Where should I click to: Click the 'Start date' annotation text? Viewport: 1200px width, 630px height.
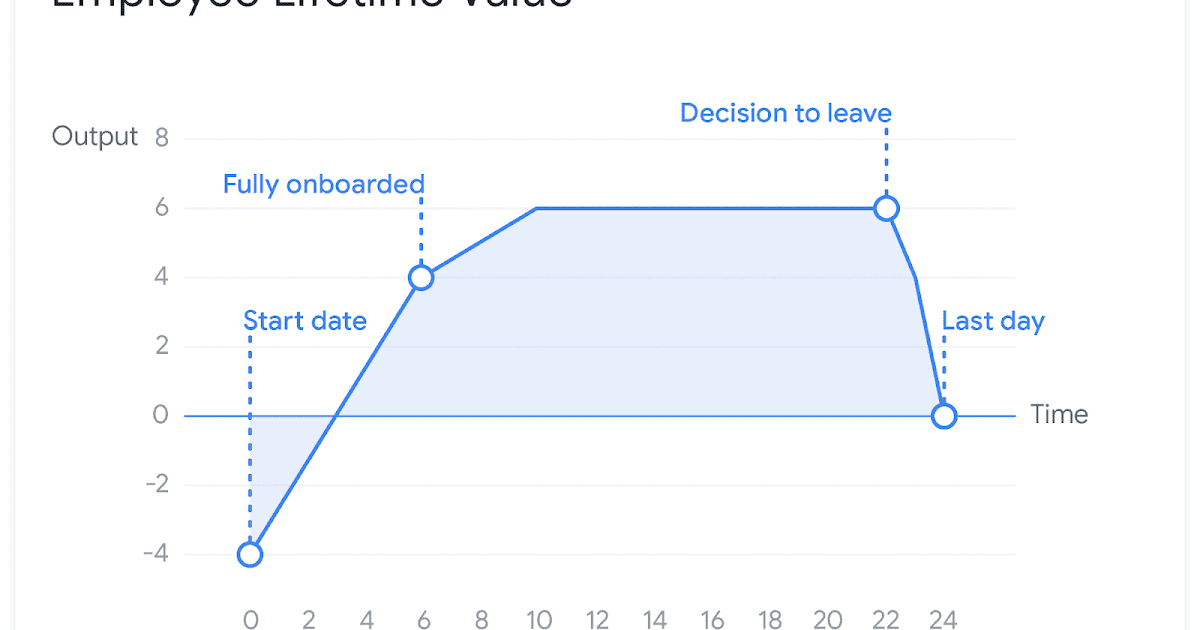(x=305, y=321)
